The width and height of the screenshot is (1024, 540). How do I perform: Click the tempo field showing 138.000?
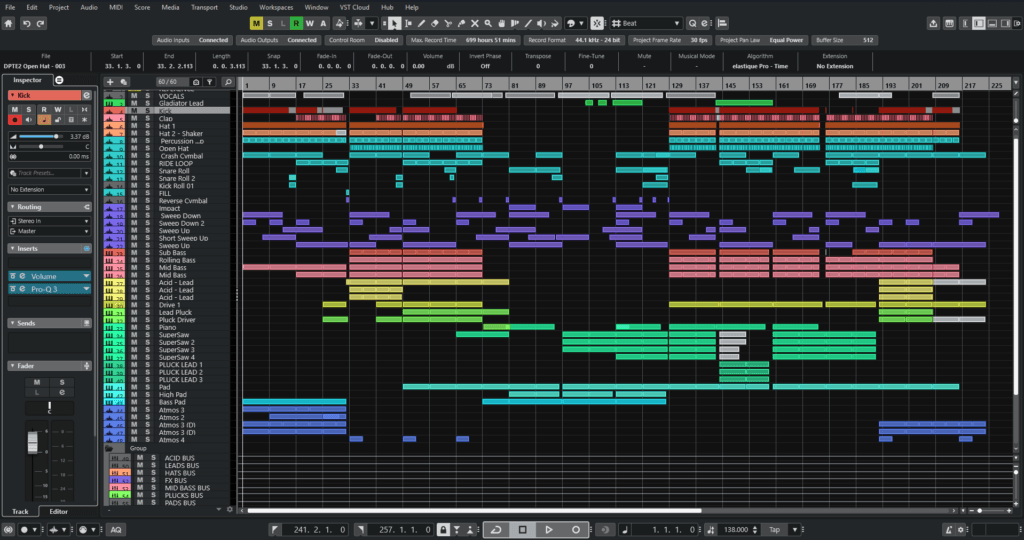(735, 530)
